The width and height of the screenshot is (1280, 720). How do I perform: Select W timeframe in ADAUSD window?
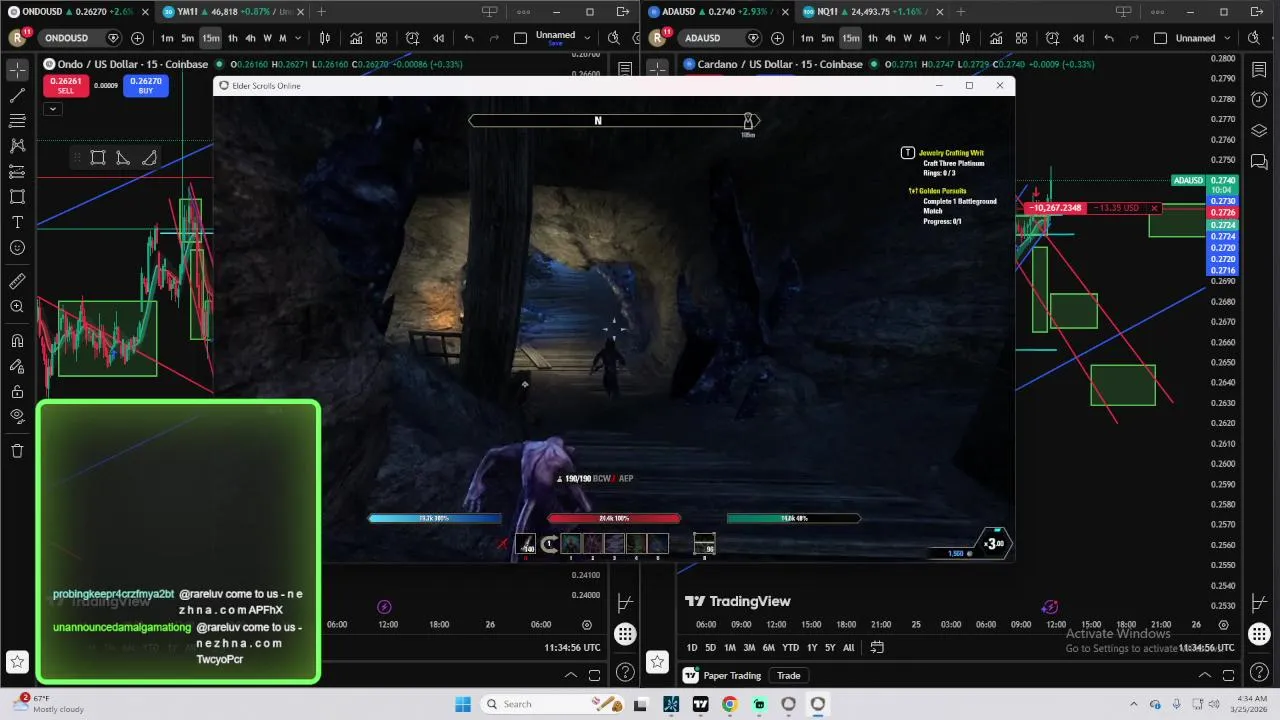[x=907, y=38]
